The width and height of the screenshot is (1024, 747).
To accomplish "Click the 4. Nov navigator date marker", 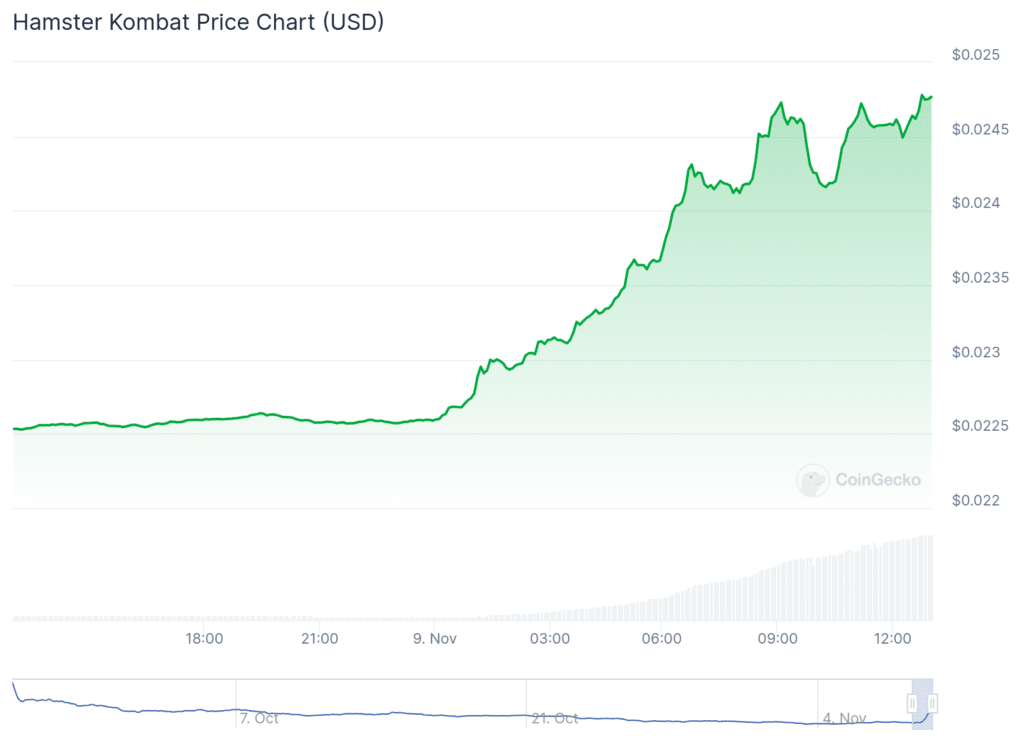I will pos(844,718).
